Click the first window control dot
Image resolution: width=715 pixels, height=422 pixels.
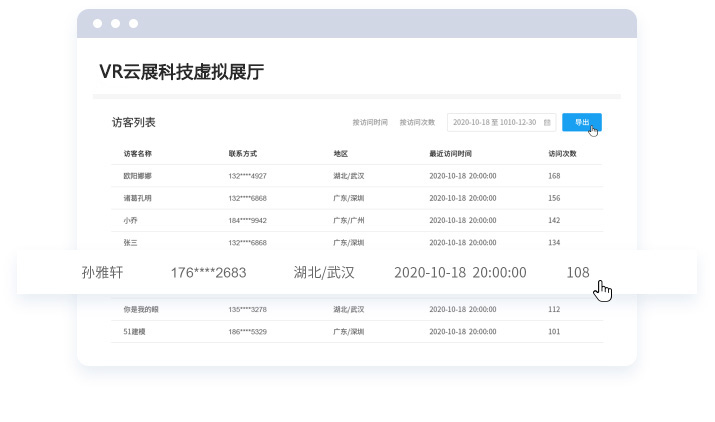point(97,23)
